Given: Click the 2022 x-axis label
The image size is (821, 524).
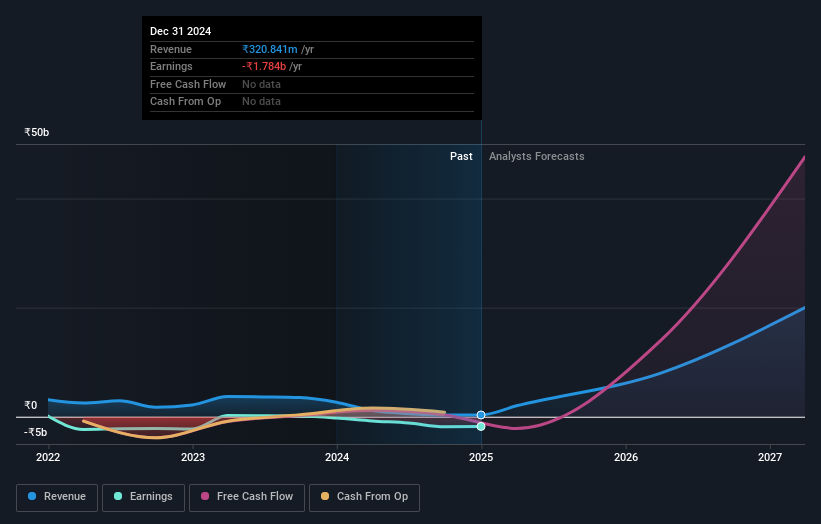Looking at the screenshot, I should [x=48, y=458].
